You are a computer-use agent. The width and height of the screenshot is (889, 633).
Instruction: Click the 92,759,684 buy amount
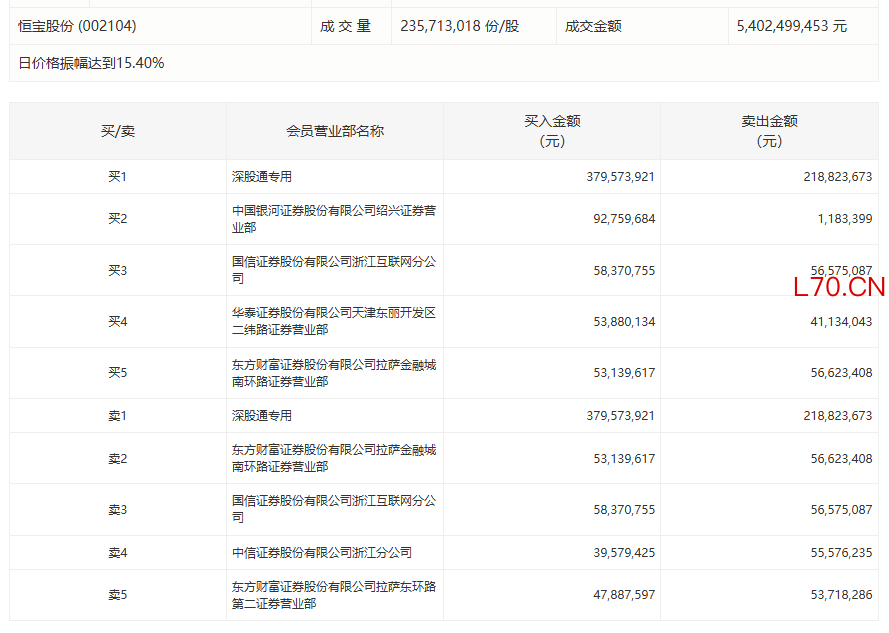[x=621, y=219]
